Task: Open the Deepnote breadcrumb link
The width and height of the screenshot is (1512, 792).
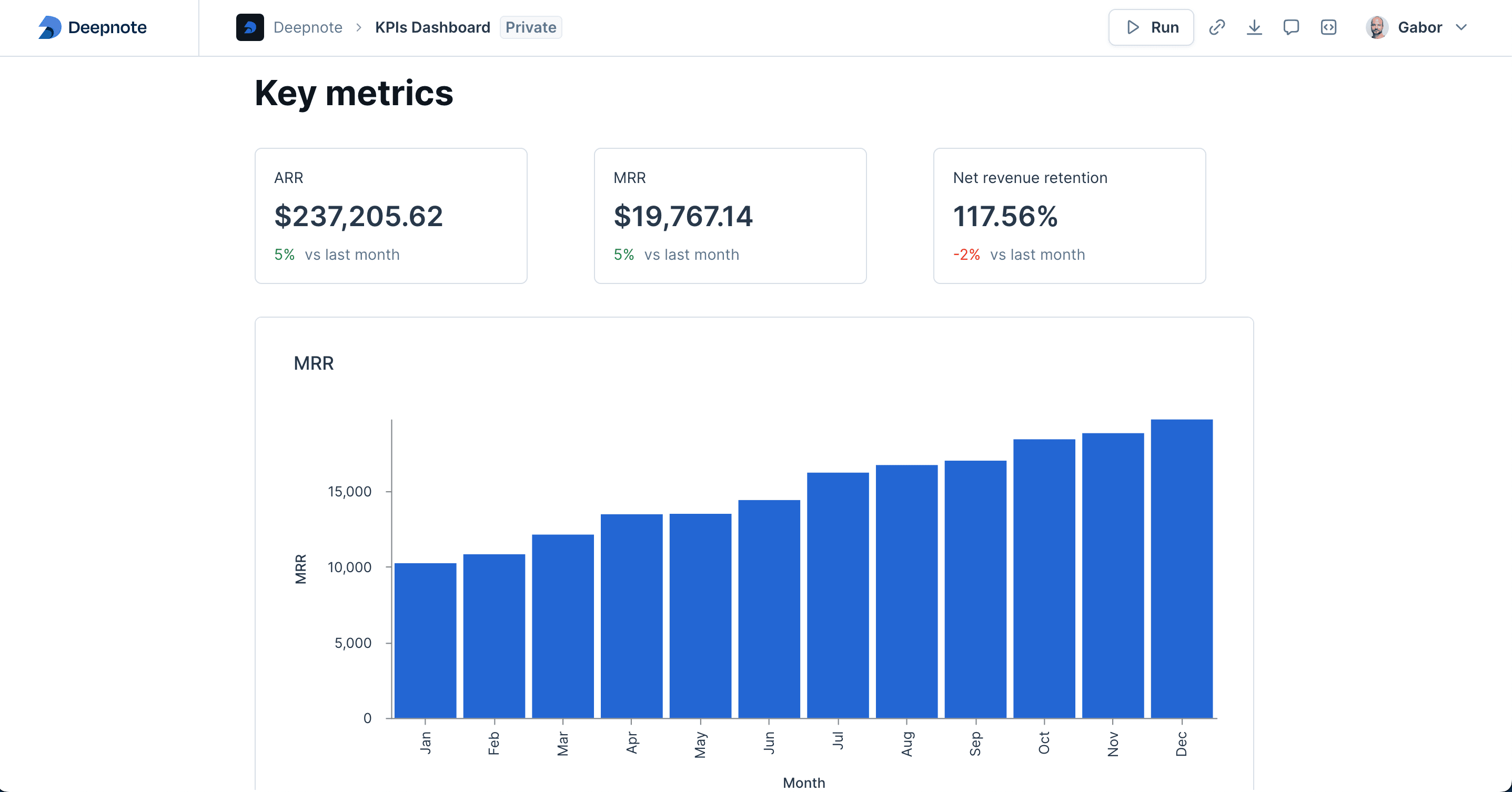Action: (x=308, y=27)
